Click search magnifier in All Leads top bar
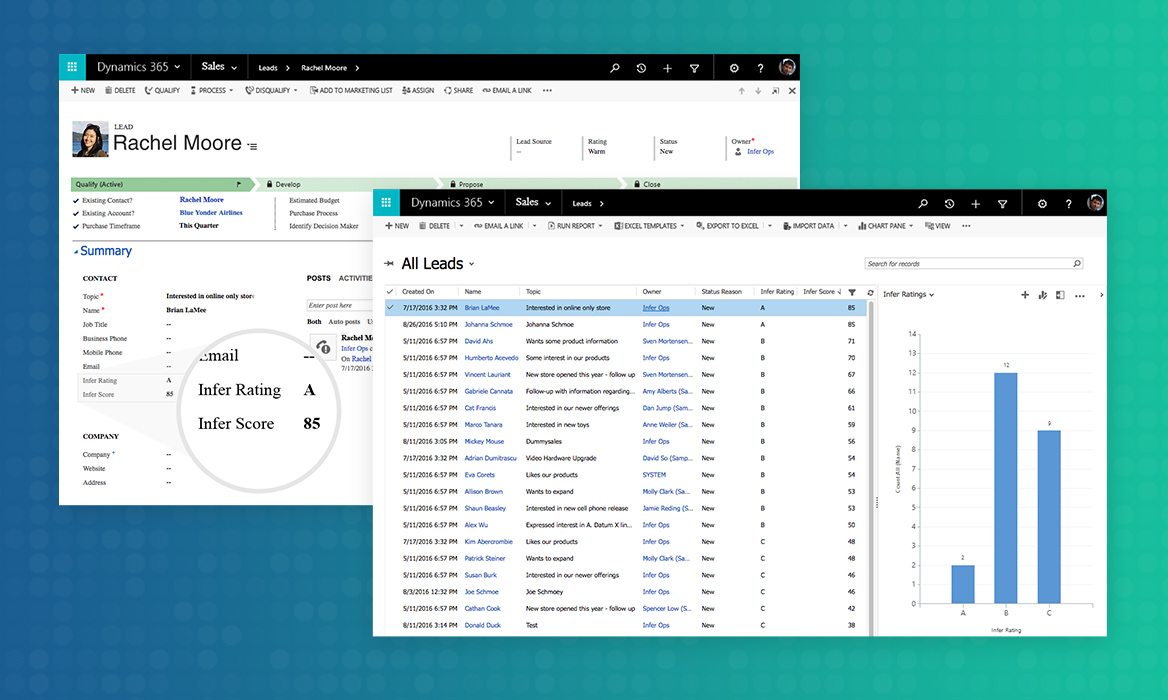The height and width of the screenshot is (700, 1168). coord(923,203)
